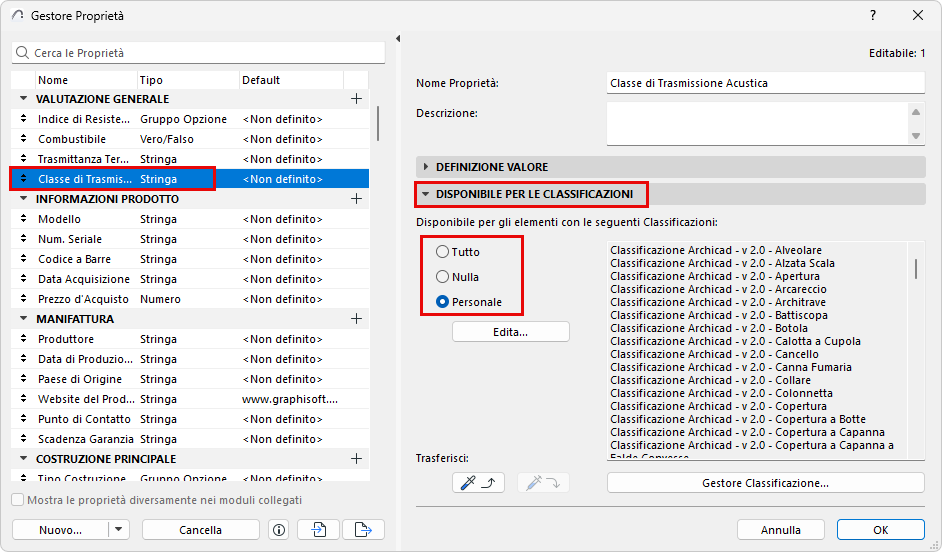This screenshot has height=552, width=942.
Task: Select the Trasmittanza Ter... property row
Action: [190, 159]
